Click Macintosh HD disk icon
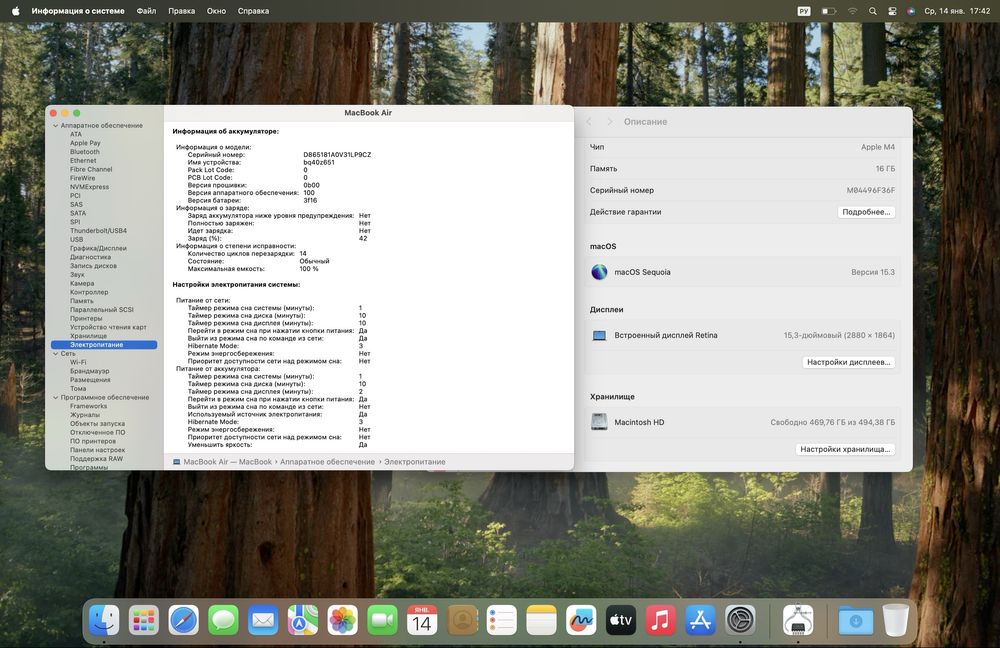This screenshot has height=648, width=1000. click(599, 422)
